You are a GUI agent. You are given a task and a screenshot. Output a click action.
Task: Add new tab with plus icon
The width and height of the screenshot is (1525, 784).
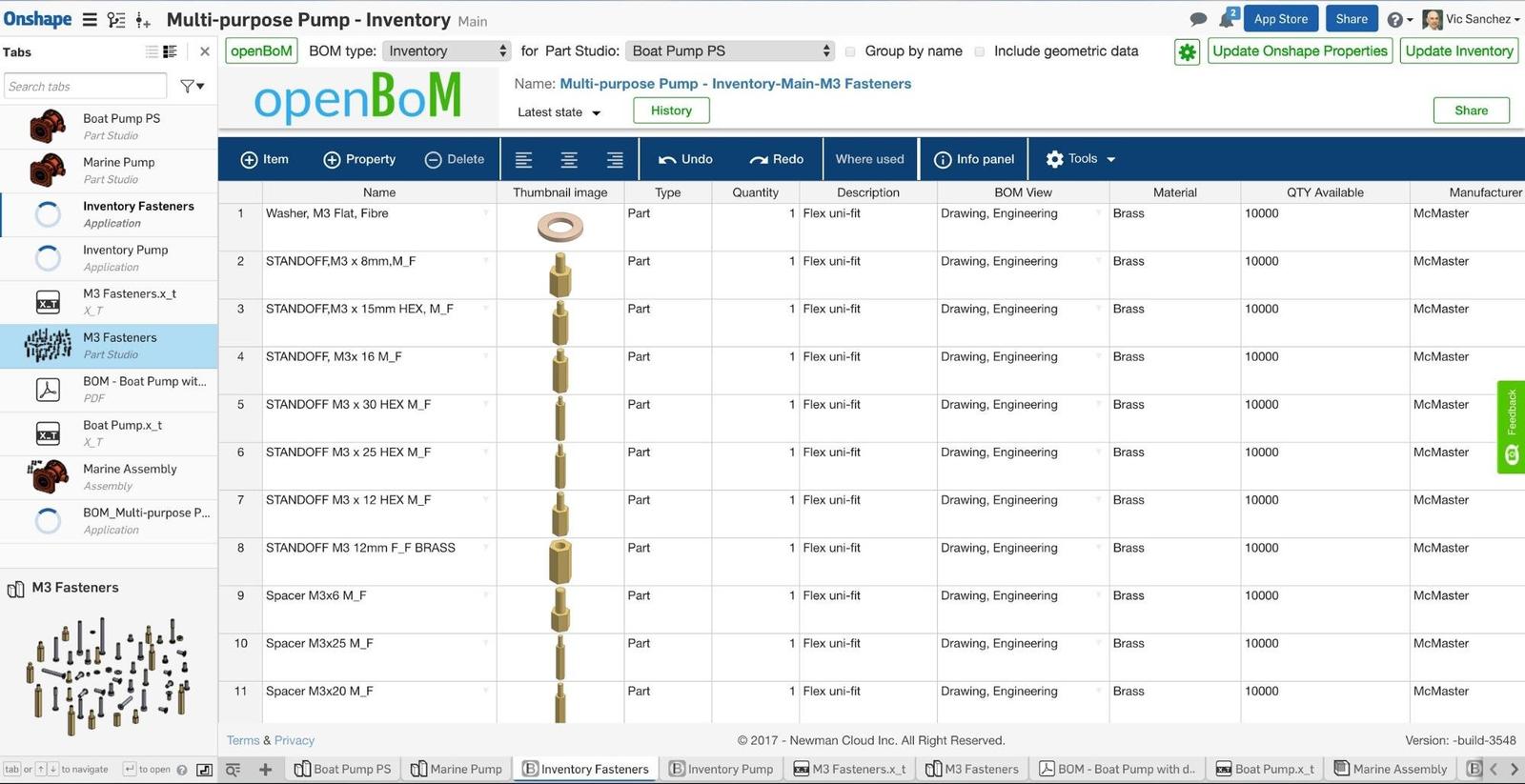click(x=266, y=770)
